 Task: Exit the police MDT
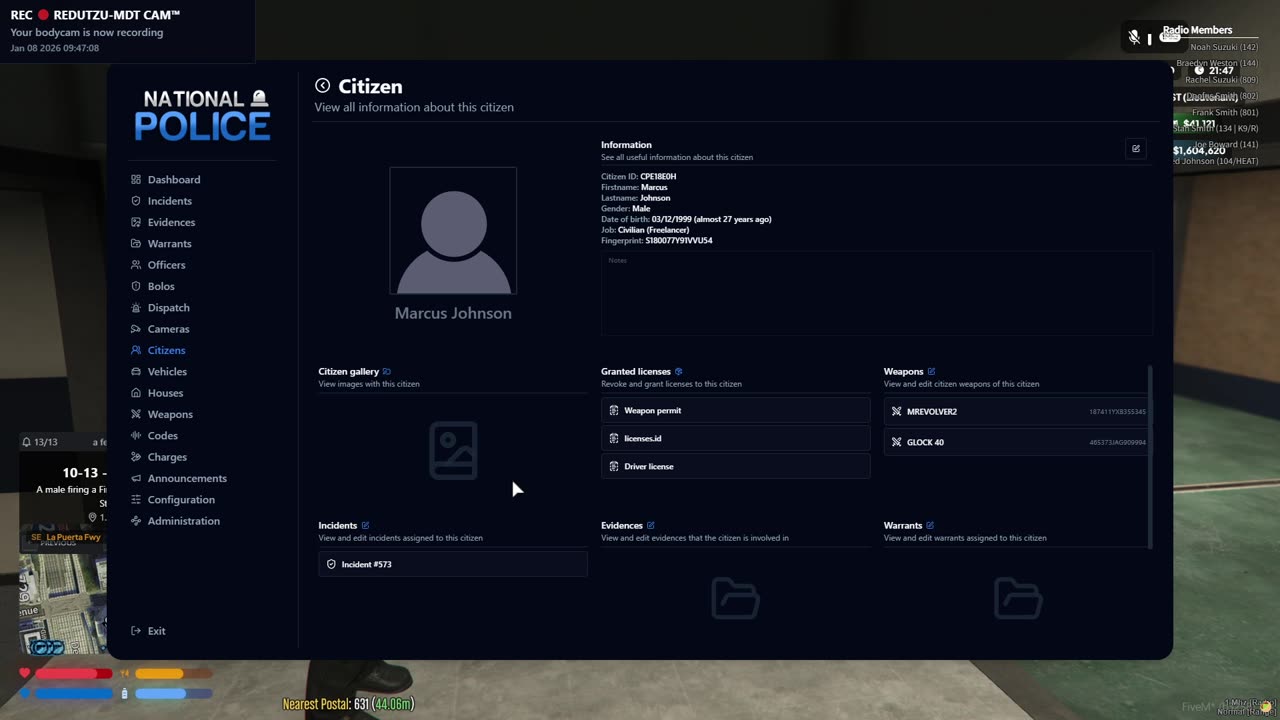pos(156,631)
